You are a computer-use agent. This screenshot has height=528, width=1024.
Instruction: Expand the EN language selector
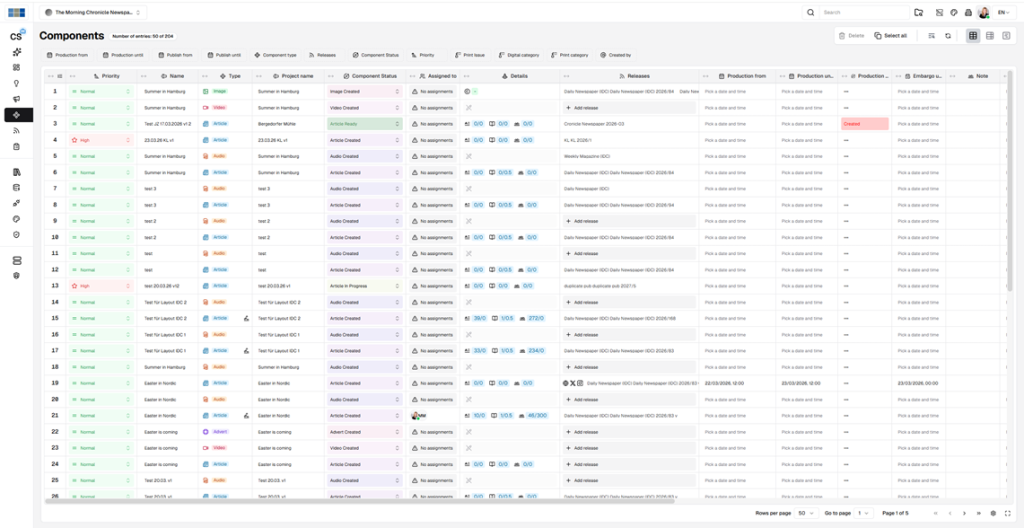tap(1005, 12)
